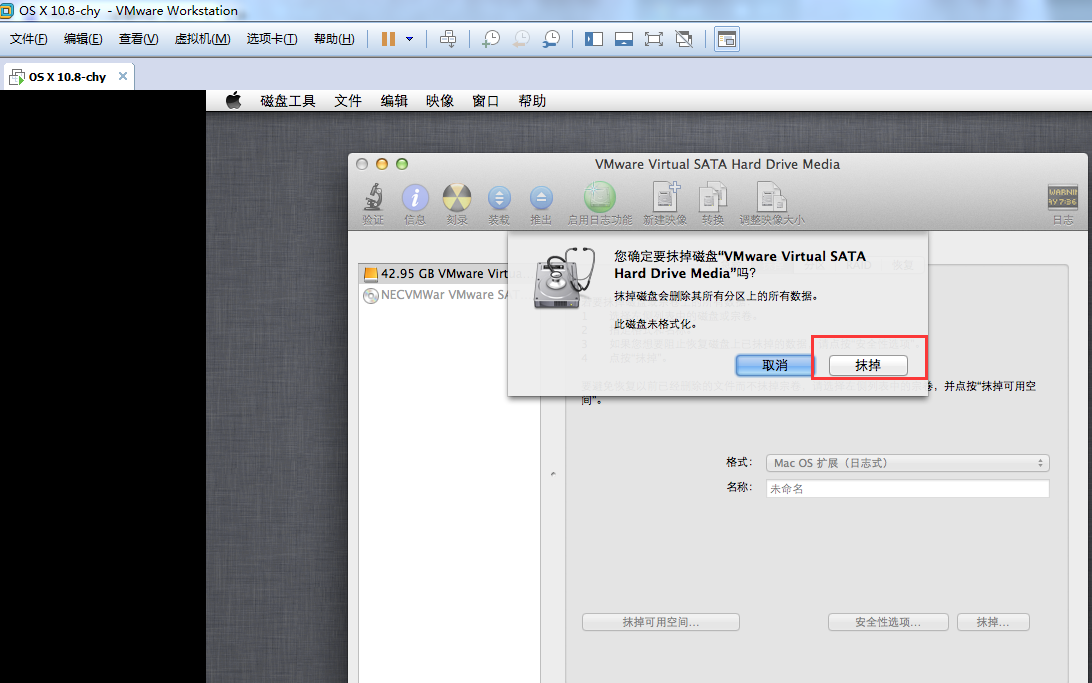The height and width of the screenshot is (683, 1092).
Task: Cancel the erase dialog with 取消
Action: [774, 365]
